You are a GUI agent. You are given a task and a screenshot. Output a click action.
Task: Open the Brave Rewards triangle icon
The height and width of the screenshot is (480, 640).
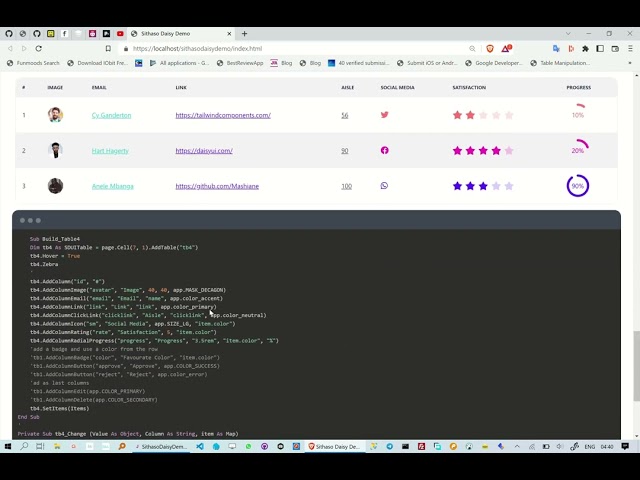tap(506, 49)
